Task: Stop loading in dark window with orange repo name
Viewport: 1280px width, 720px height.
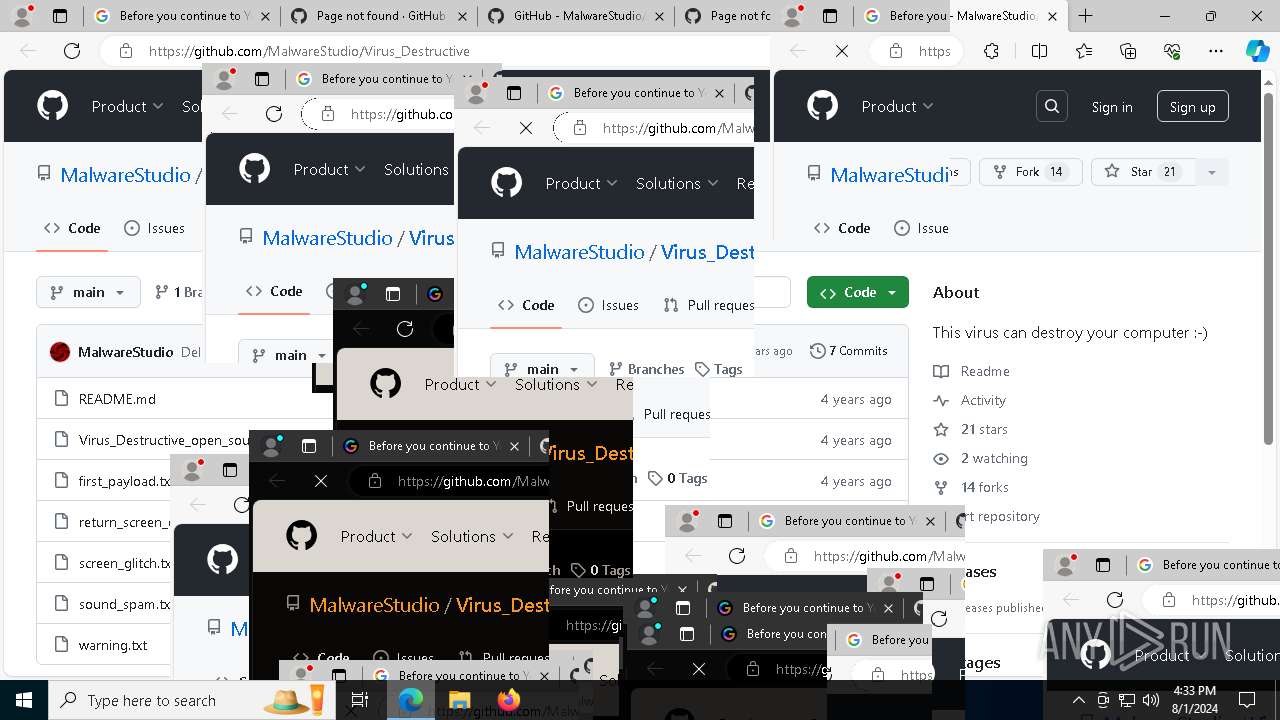Action: click(321, 481)
